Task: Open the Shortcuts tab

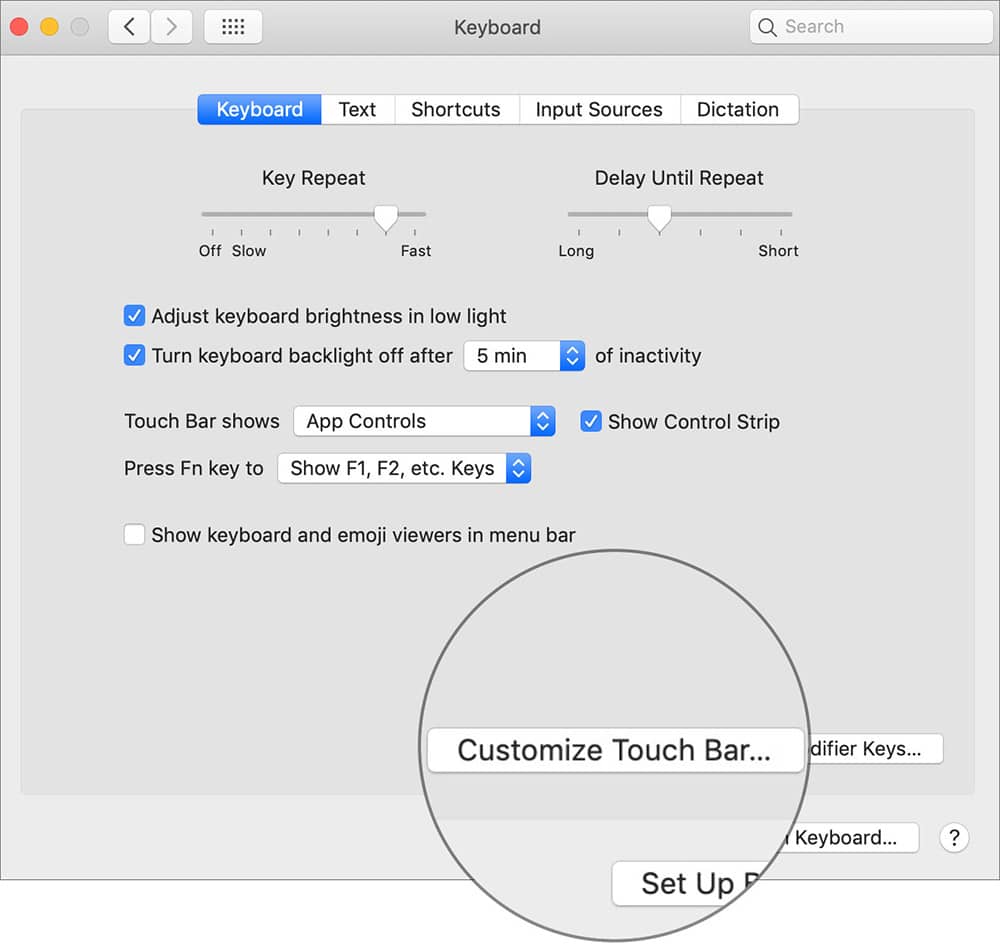Action: (456, 109)
